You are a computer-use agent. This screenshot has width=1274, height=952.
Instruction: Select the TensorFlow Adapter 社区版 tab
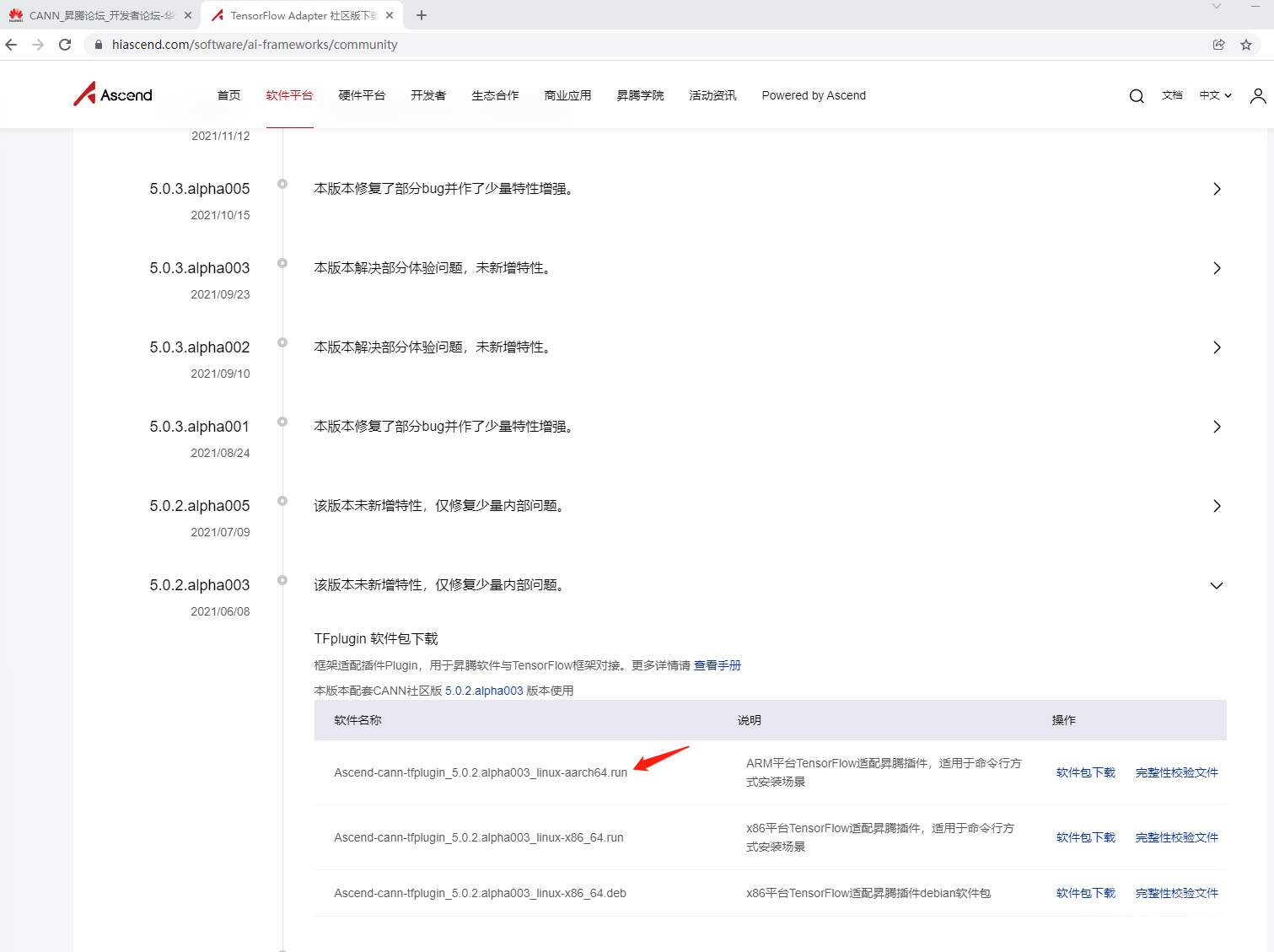click(x=302, y=15)
